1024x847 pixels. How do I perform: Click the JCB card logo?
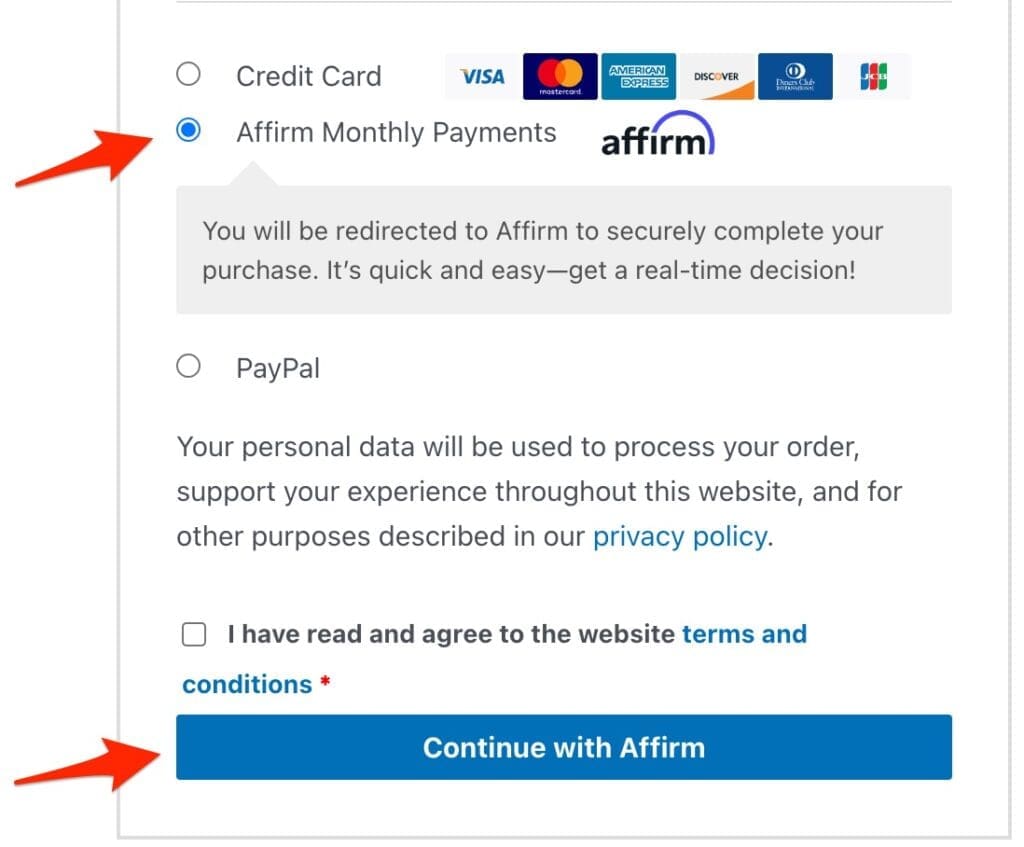click(x=873, y=76)
